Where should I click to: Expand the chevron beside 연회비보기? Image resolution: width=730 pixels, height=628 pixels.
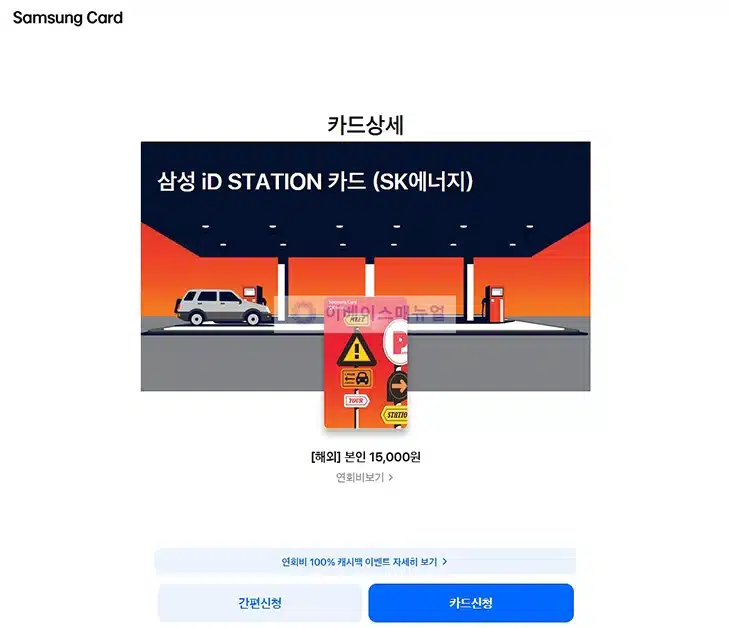391,477
